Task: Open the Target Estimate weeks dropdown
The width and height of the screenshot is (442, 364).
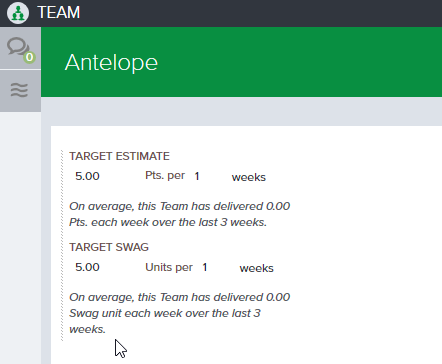Action: (x=249, y=177)
